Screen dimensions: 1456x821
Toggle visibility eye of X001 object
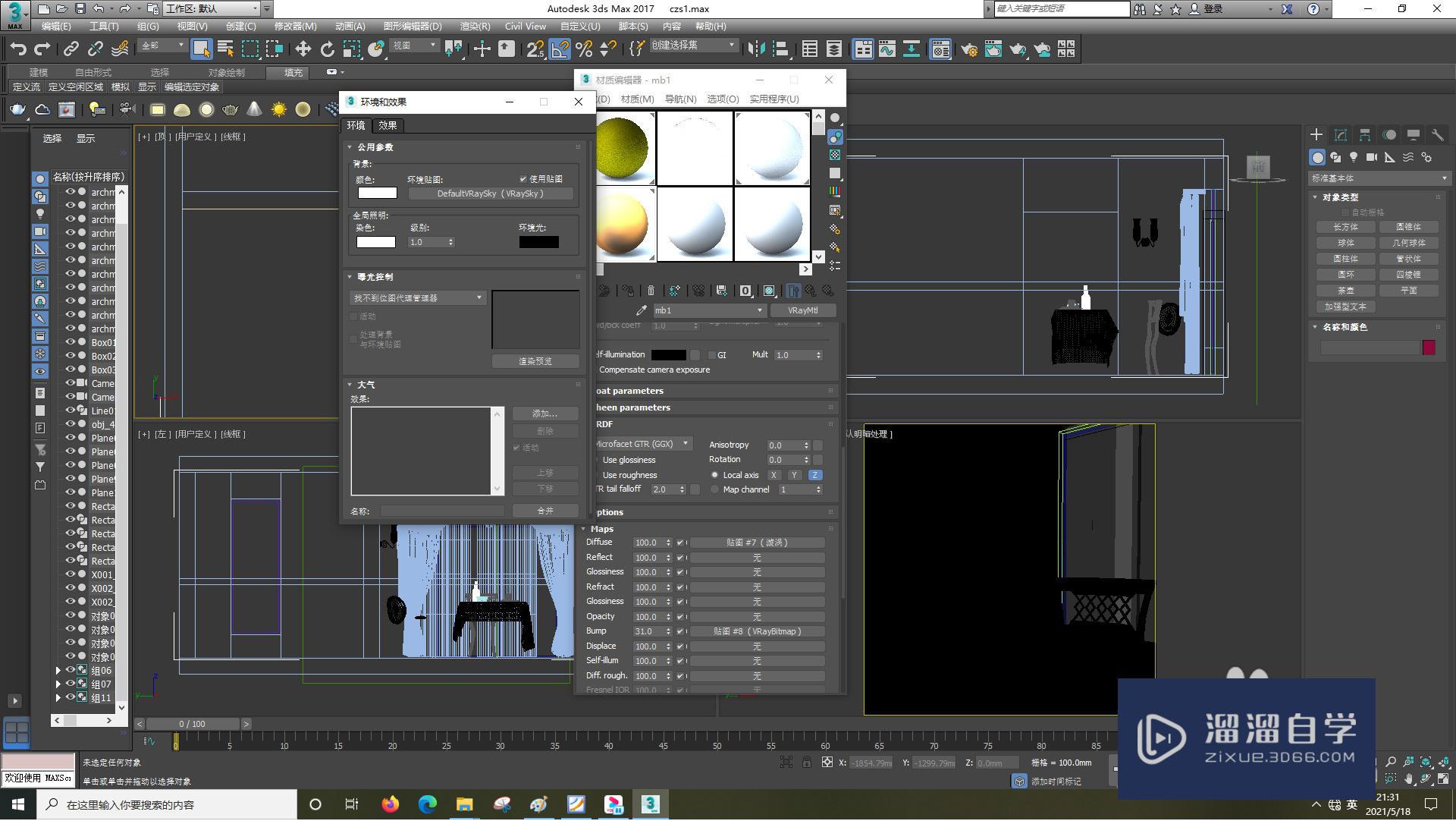pyautogui.click(x=70, y=574)
